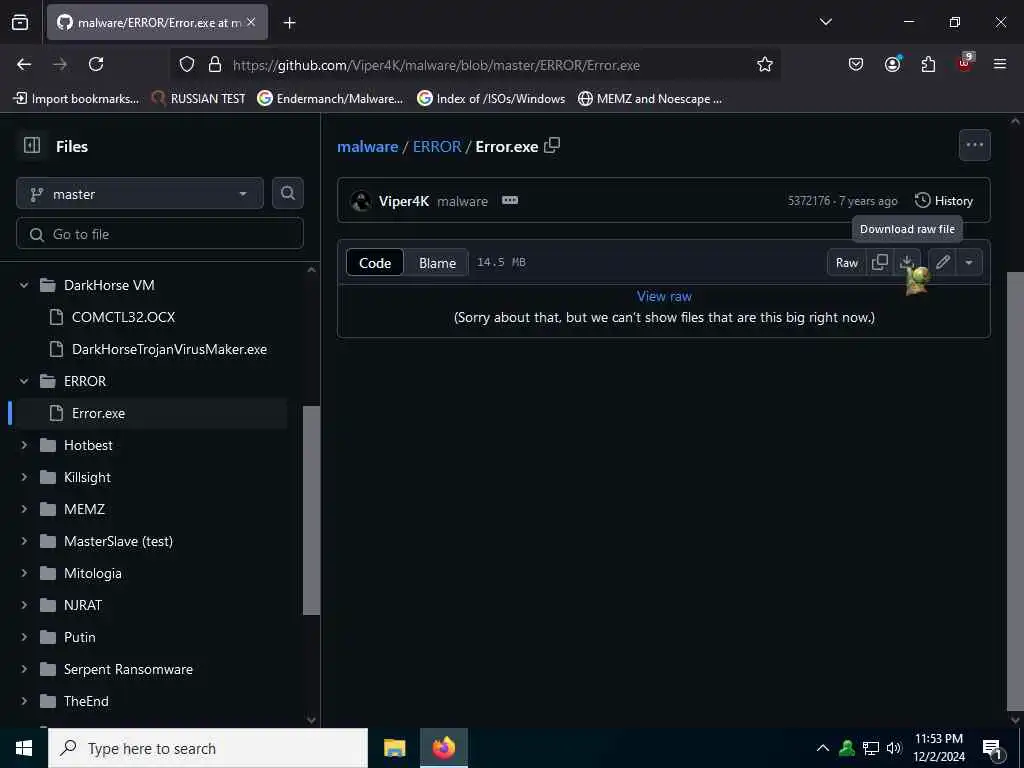Open the Firefox hamburger menu

coord(1000,64)
